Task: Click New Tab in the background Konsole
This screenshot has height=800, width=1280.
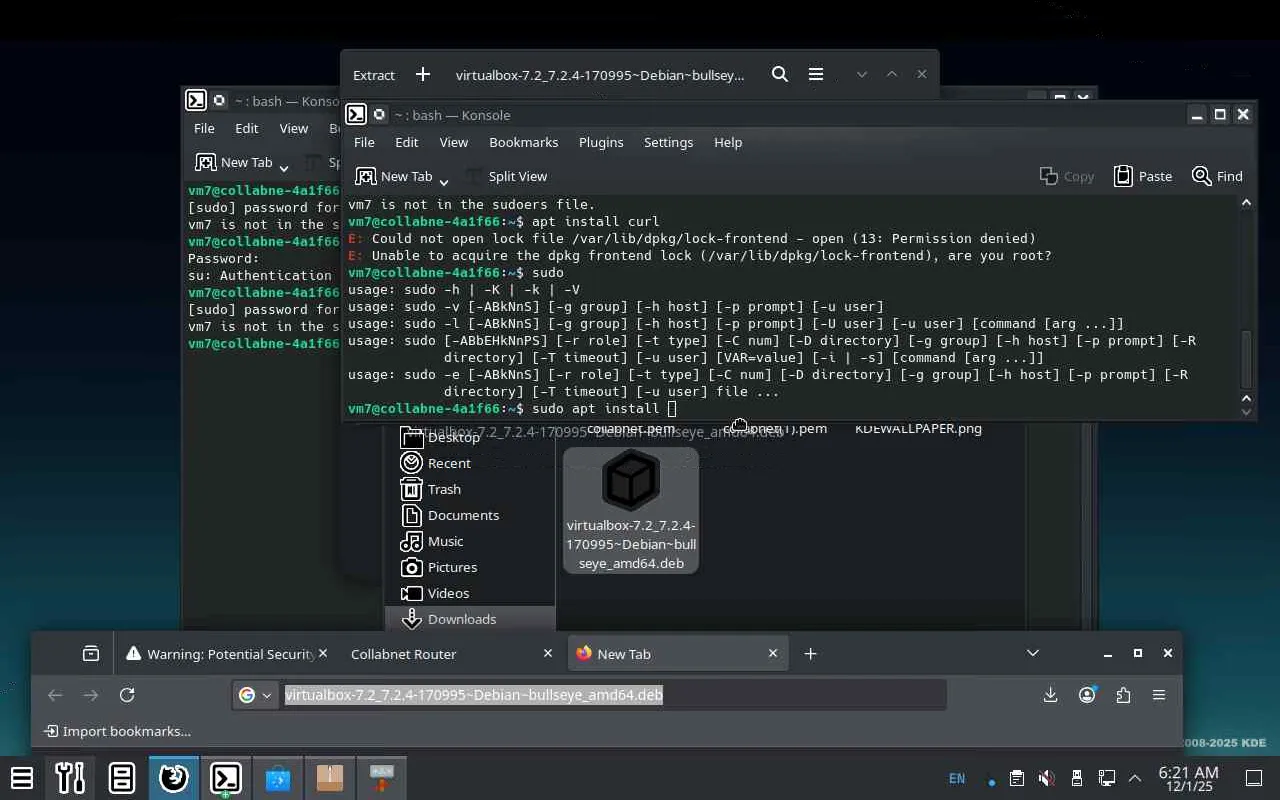Action: coord(234,162)
